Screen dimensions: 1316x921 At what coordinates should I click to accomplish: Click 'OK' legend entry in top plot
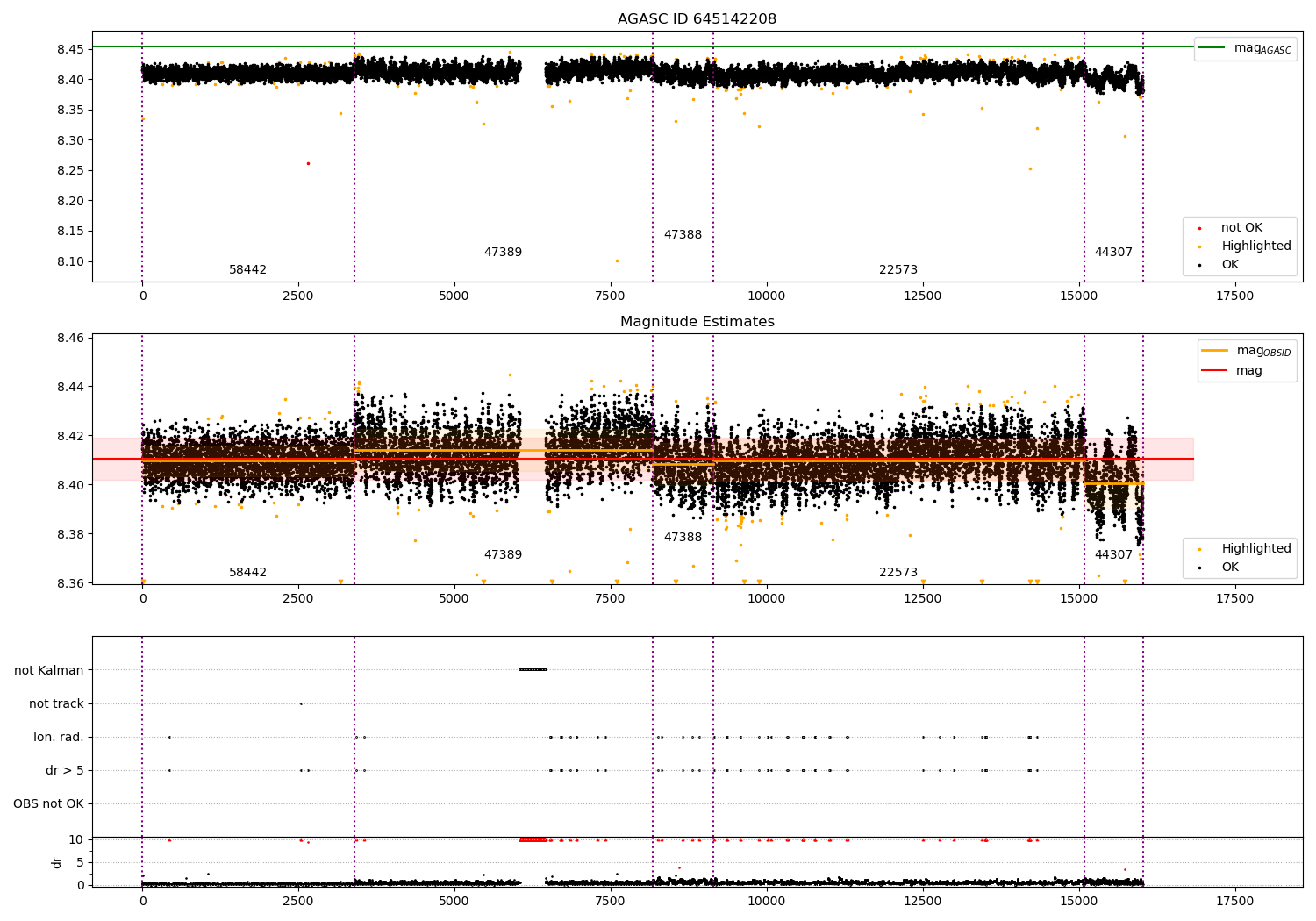(1219, 265)
